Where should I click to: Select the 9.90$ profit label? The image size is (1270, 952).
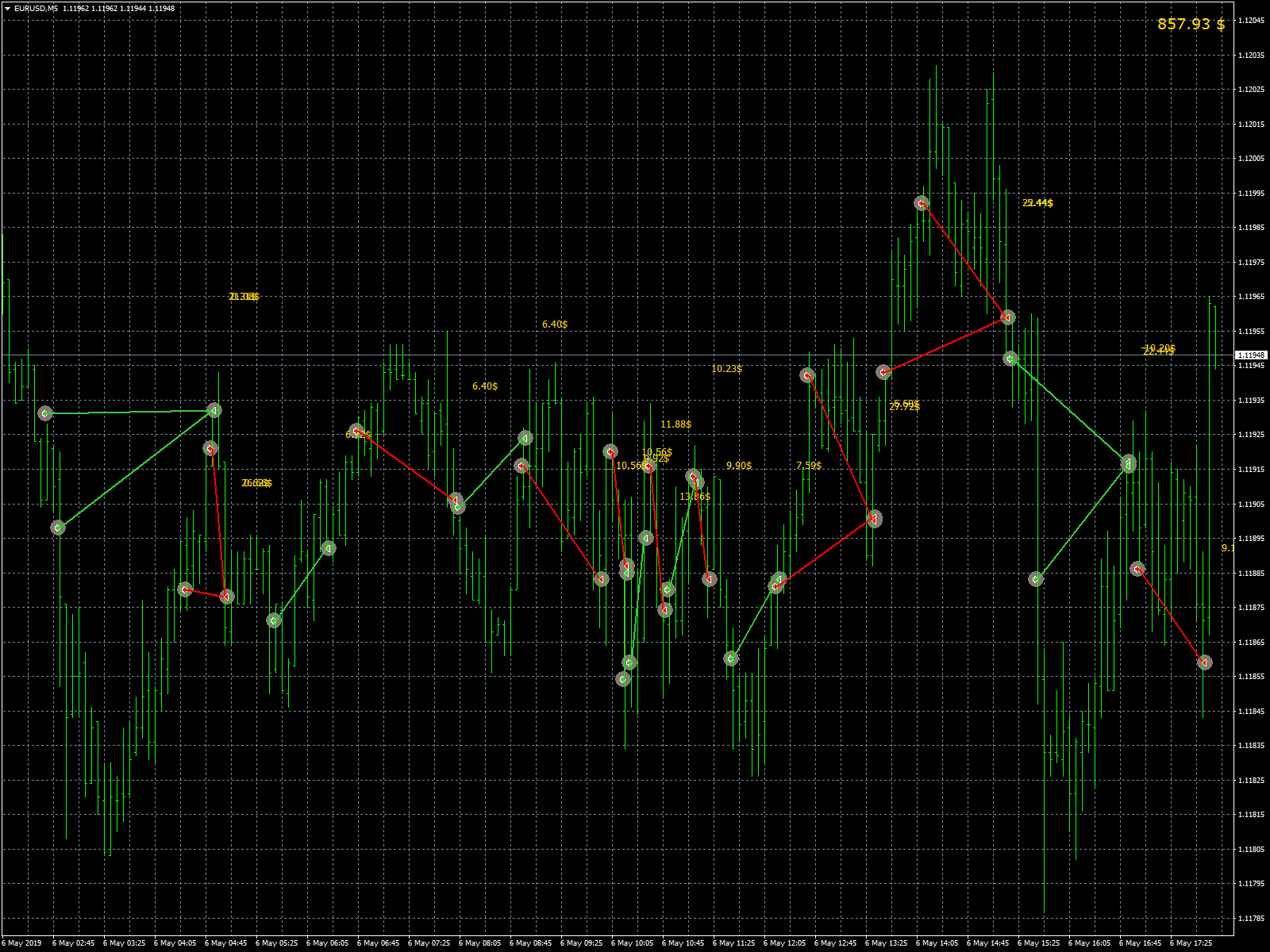click(x=739, y=466)
